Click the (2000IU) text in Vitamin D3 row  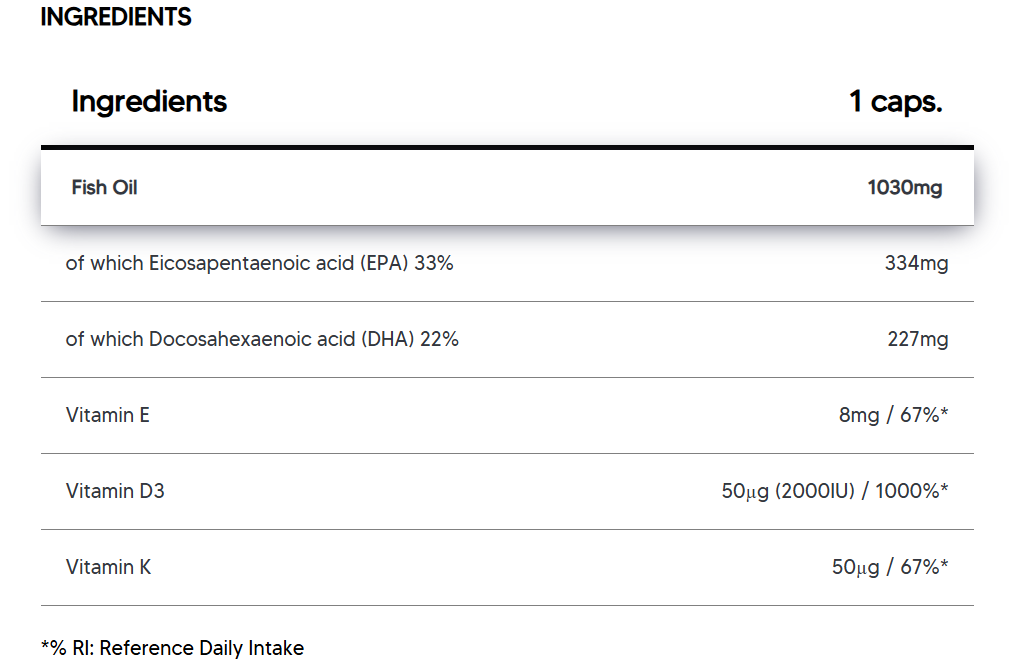[x=813, y=491]
